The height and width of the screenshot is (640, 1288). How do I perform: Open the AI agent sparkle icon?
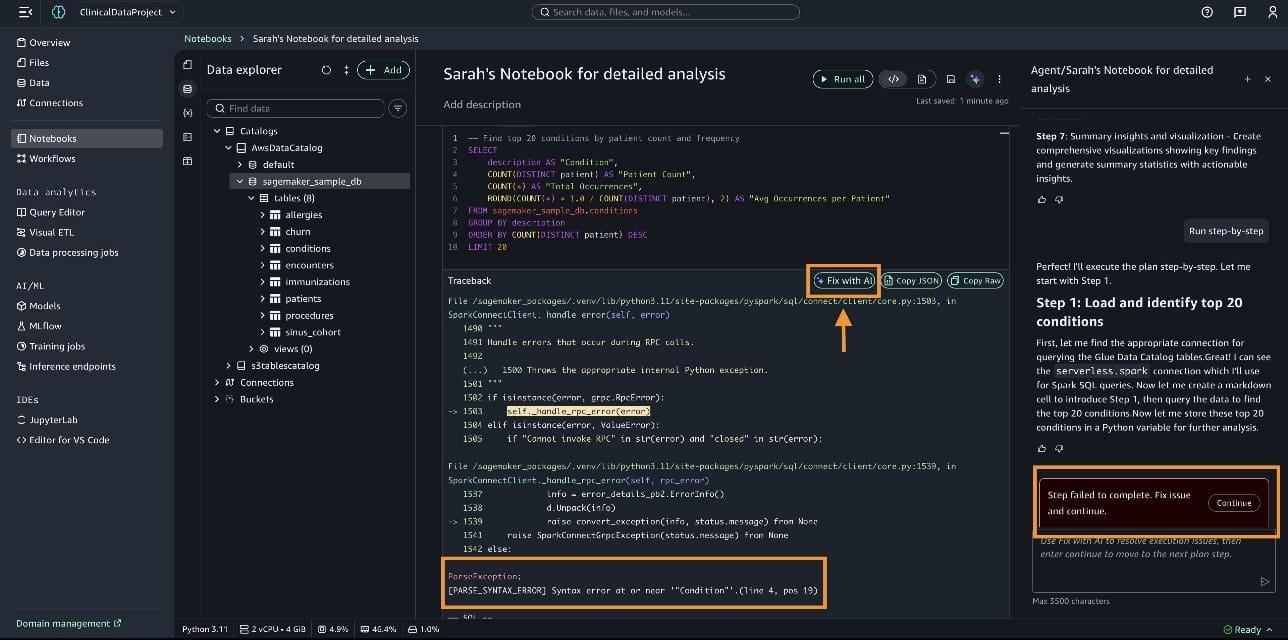(975, 79)
